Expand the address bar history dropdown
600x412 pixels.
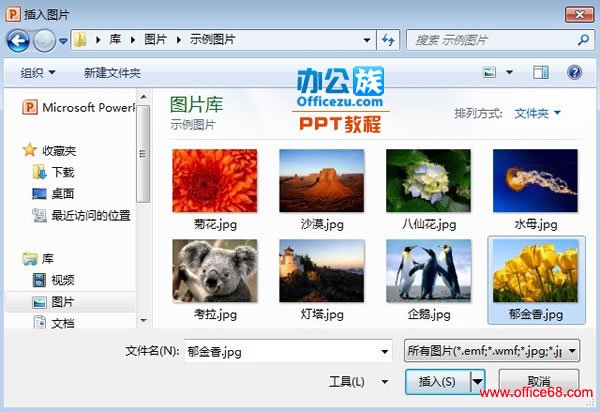[x=367, y=40]
